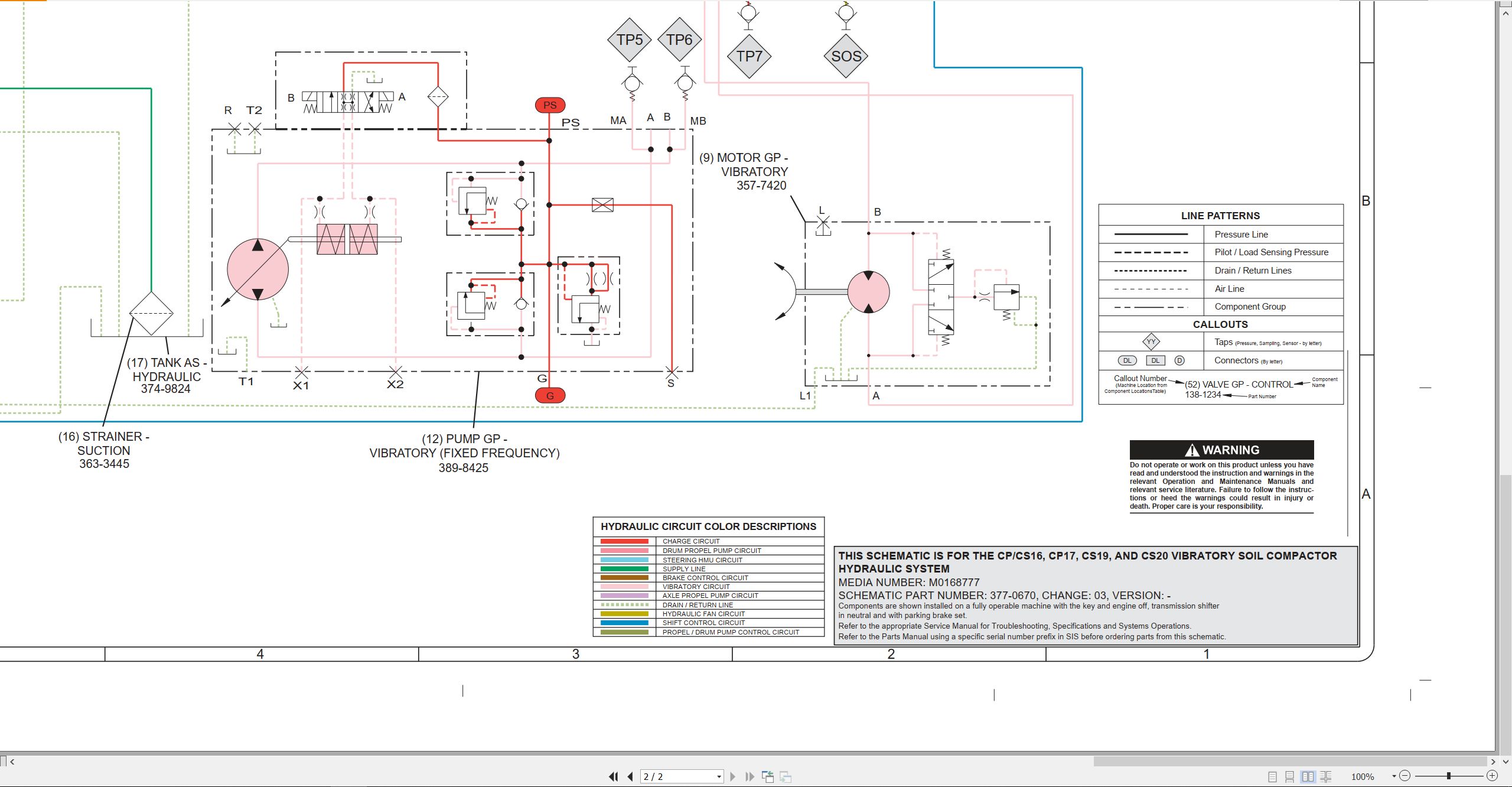Viewport: 1512px width, 787px height.
Task: Click the green Supply Line color swatch
Action: click(624, 569)
